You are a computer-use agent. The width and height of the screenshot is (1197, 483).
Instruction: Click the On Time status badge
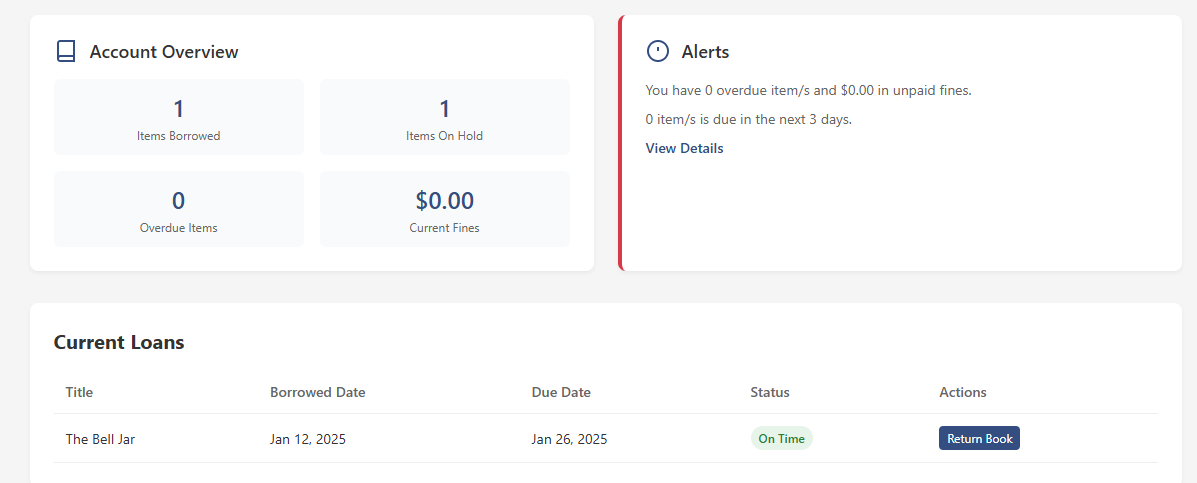click(x=781, y=438)
